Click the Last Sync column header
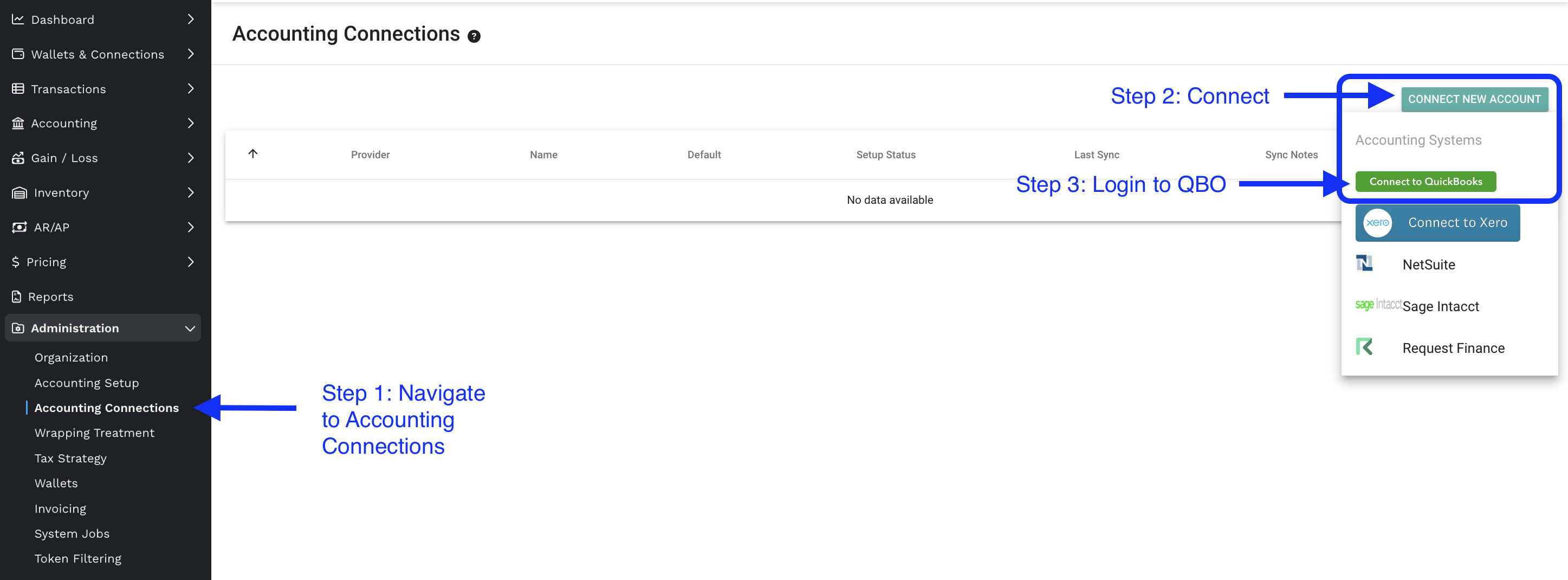 1096,154
